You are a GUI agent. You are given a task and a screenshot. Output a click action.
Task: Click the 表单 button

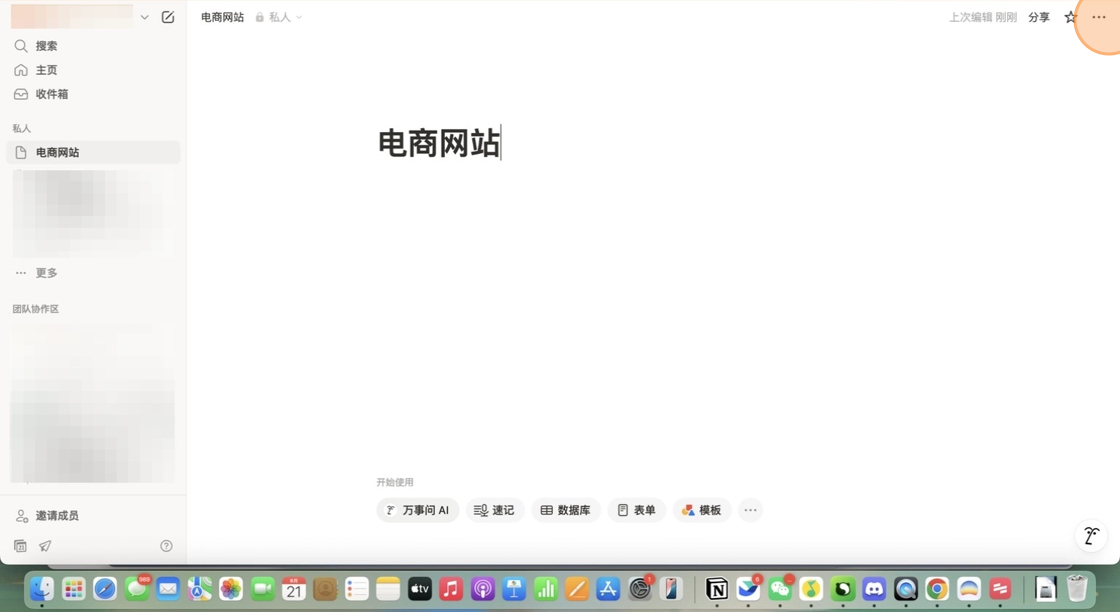(x=636, y=510)
